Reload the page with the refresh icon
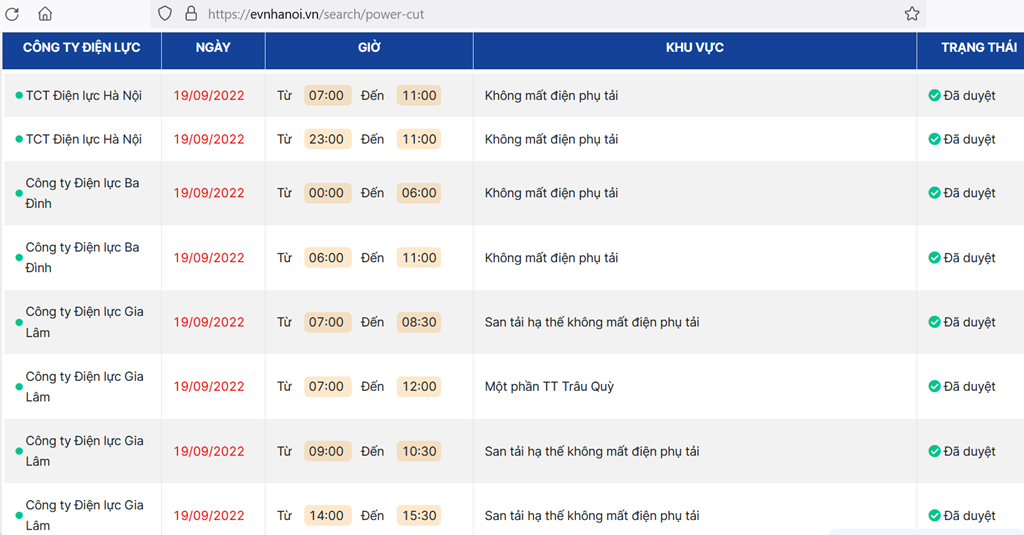The image size is (1024, 535). pyautogui.click(x=12, y=14)
